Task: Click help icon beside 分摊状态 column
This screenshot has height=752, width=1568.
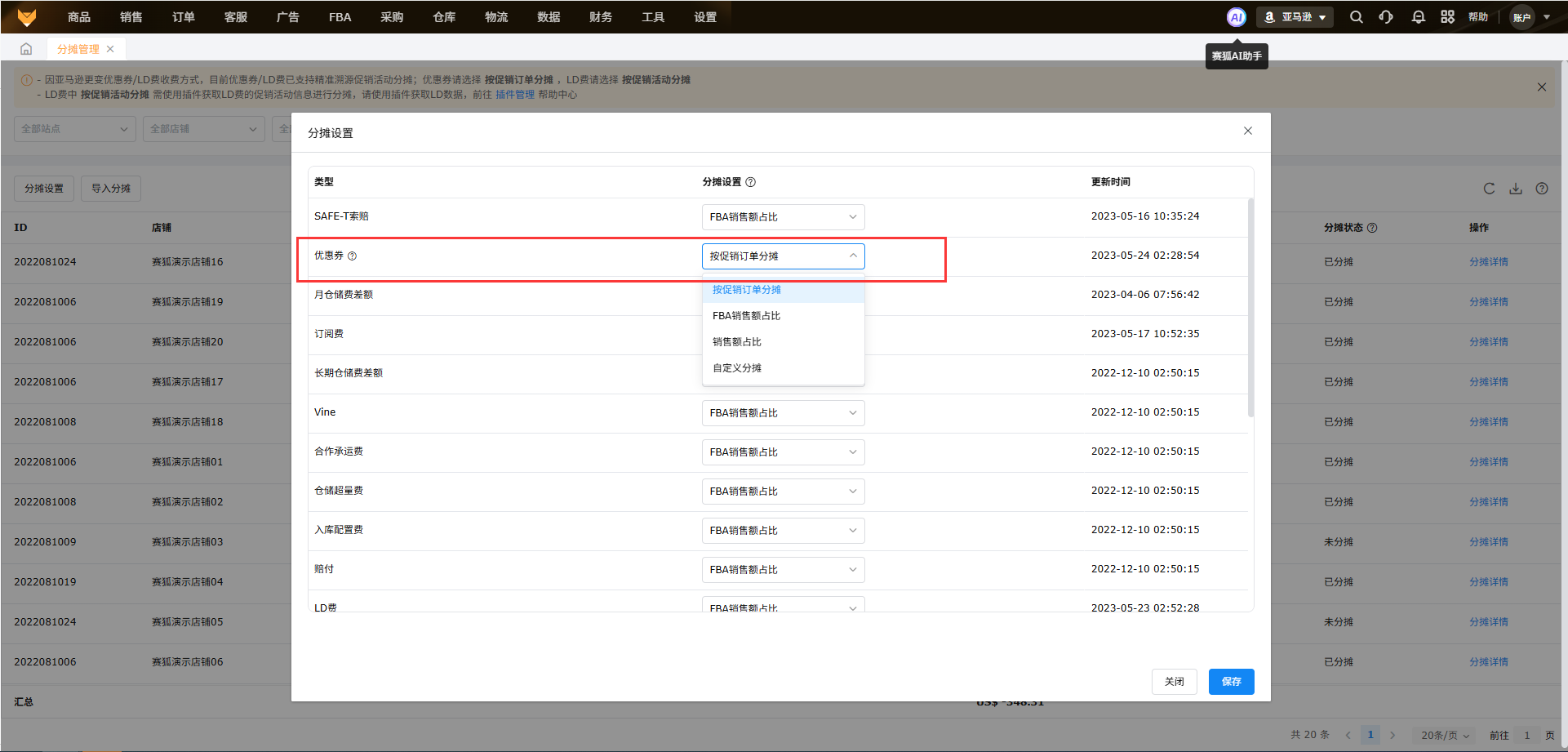Action: [1372, 228]
